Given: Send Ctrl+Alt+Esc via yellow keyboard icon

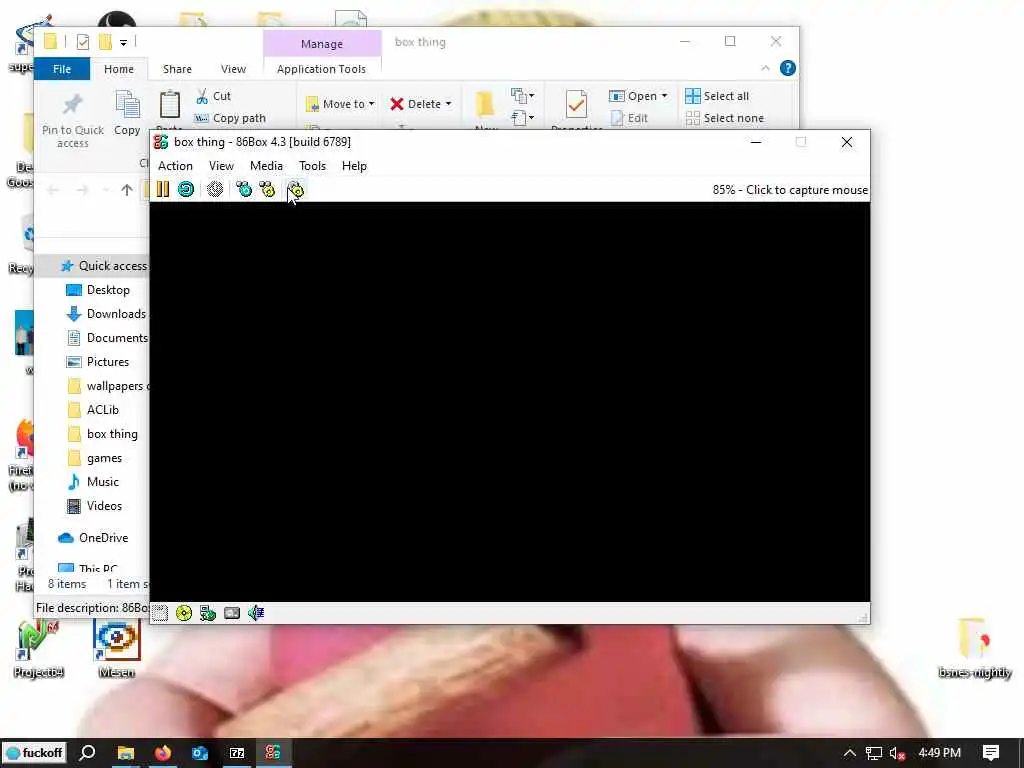Looking at the screenshot, I should tap(267, 189).
